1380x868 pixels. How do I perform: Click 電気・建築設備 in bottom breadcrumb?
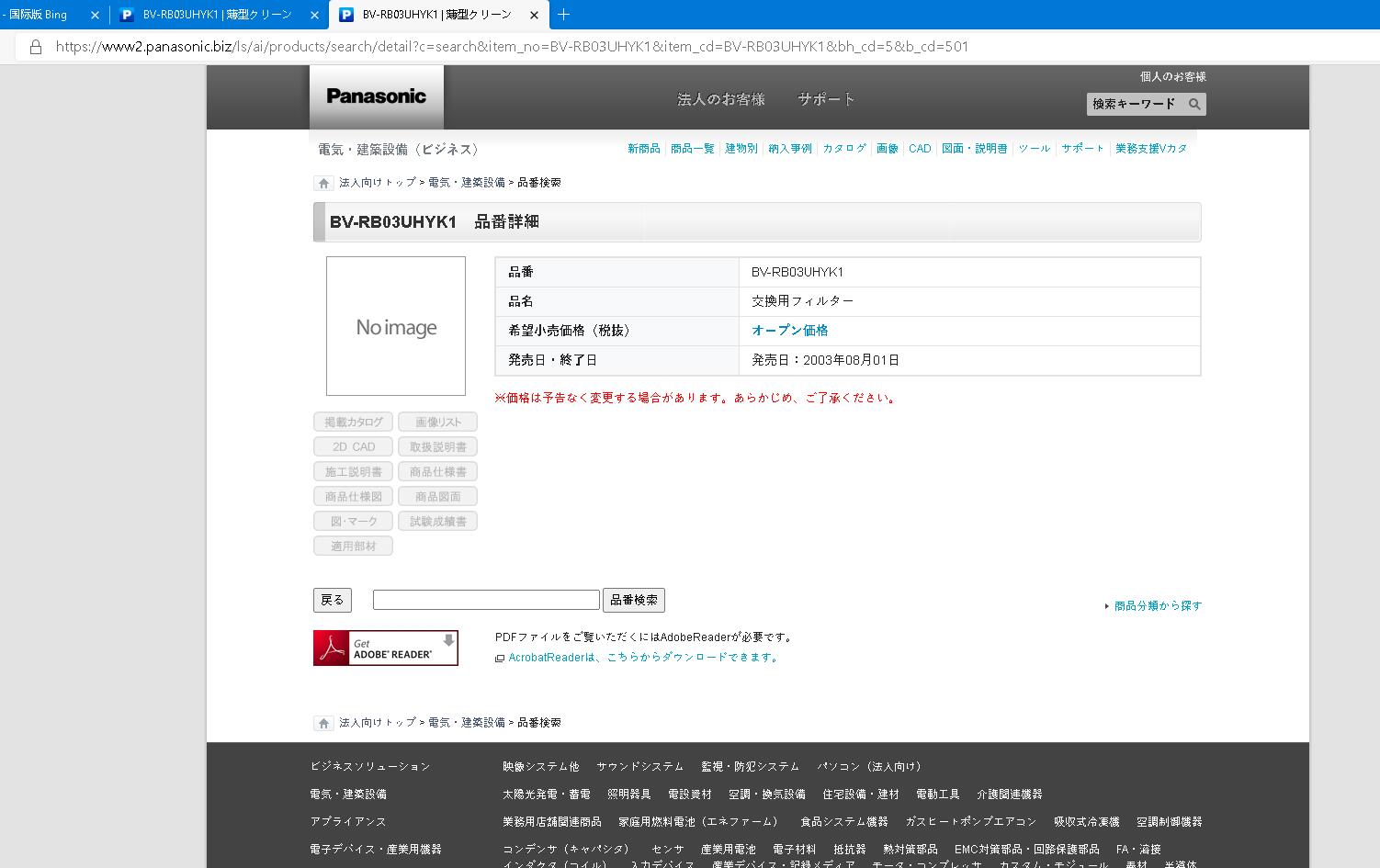(467, 723)
